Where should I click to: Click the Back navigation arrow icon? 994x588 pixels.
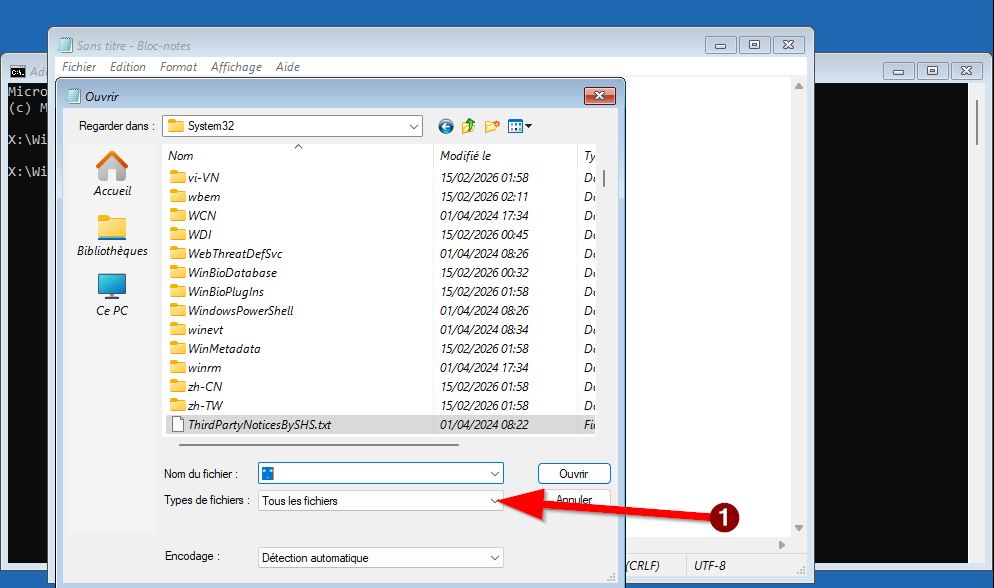point(446,126)
